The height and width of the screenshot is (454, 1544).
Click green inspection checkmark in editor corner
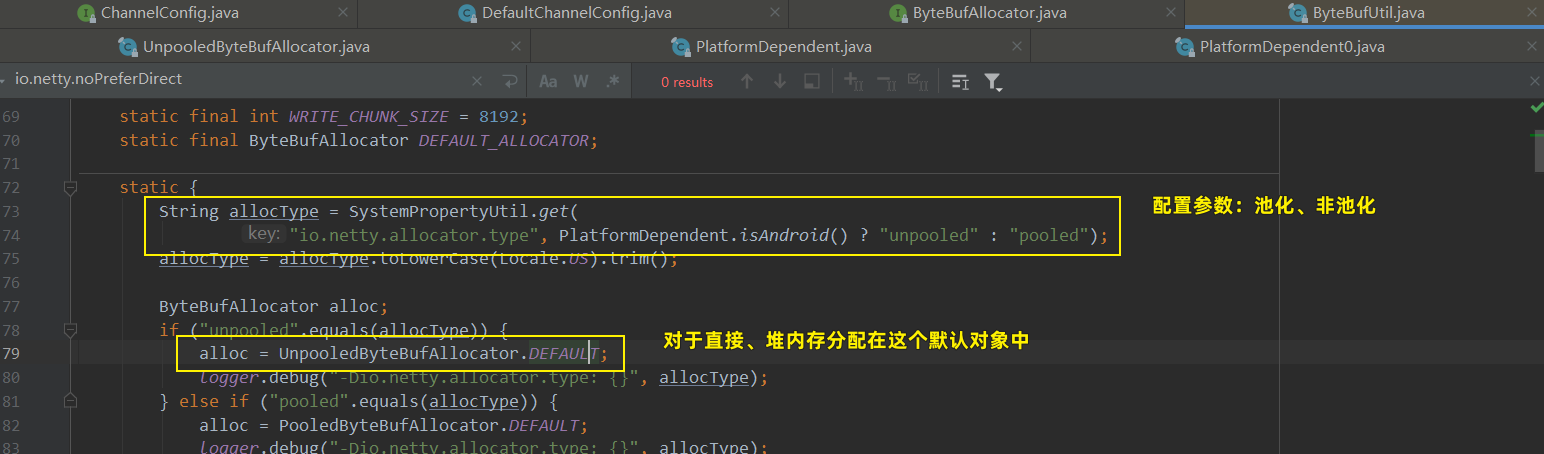pos(1536,107)
